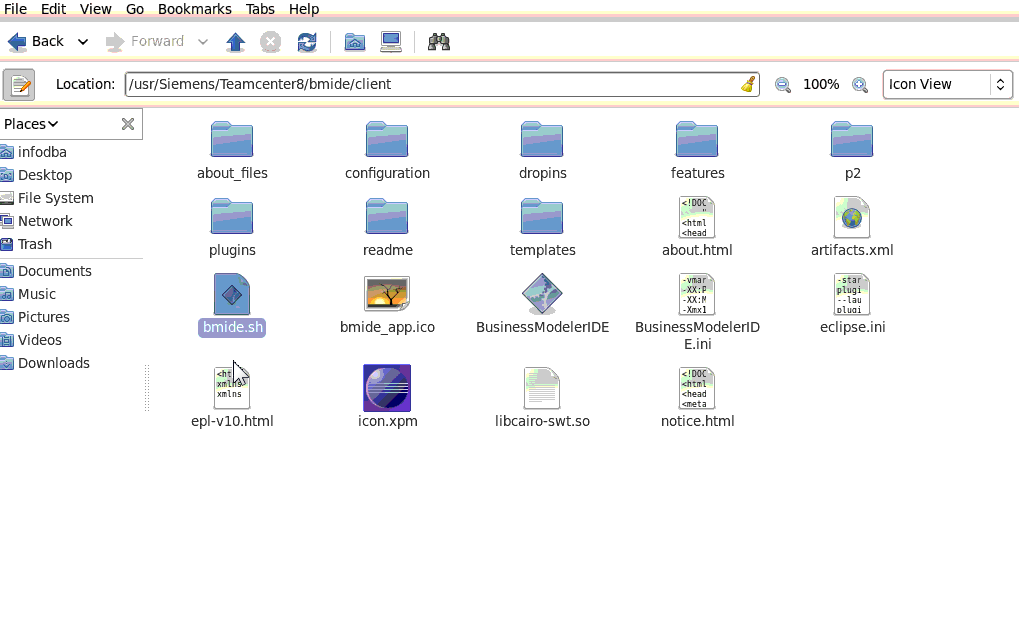Select the artifacts.xml file icon

852,218
